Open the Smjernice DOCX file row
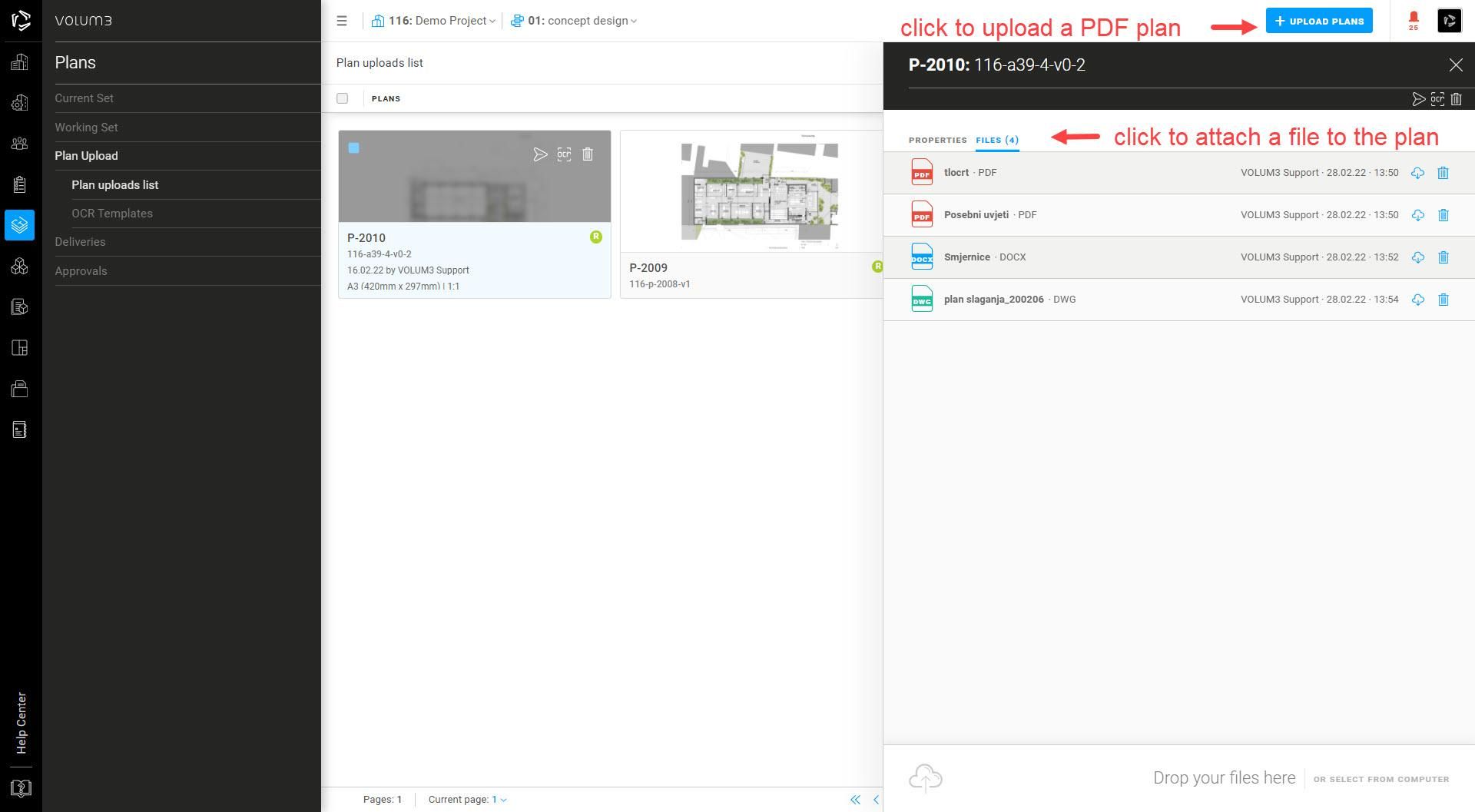The height and width of the screenshot is (812, 1475). point(1179,257)
